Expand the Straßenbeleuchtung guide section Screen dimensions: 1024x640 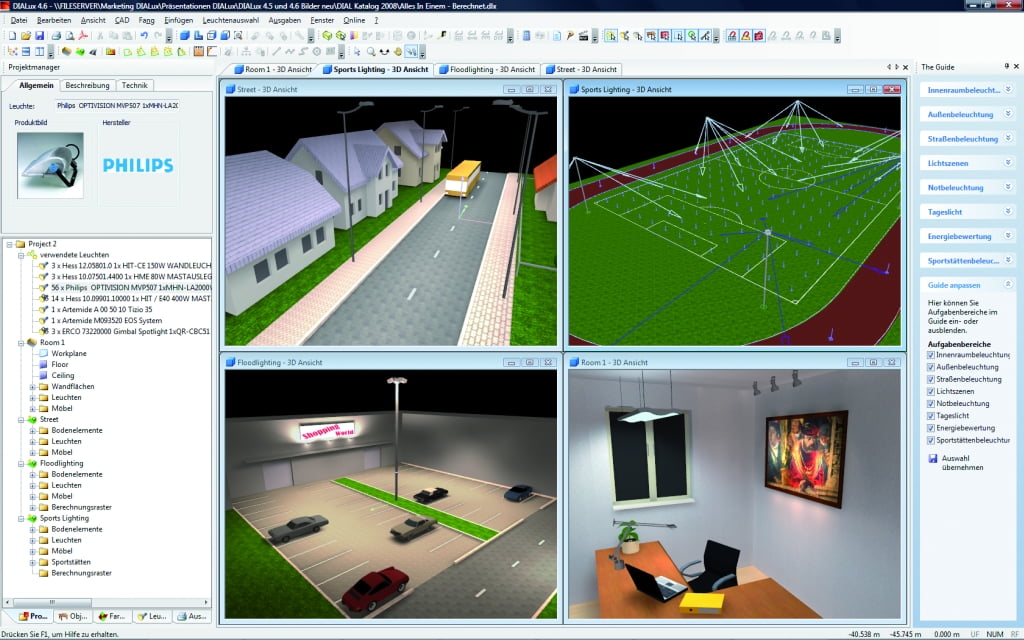click(1008, 138)
